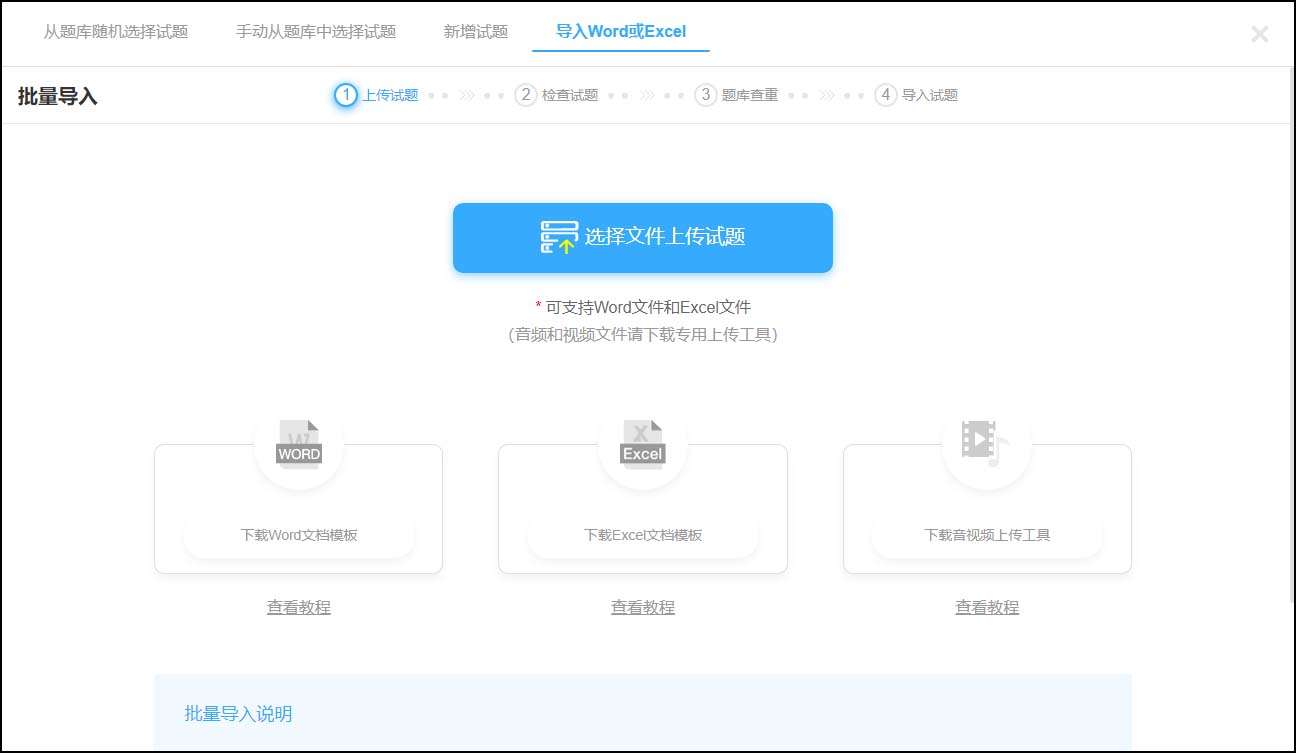Click the audio-video file icon above 下载音视频上传工具
Viewport: 1298px width, 755px height.
[987, 440]
